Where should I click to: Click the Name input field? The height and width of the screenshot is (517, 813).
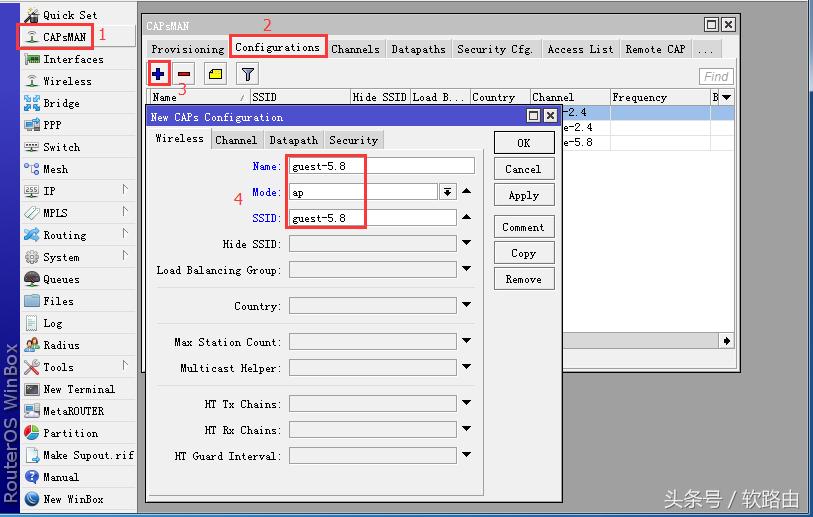pyautogui.click(x=382, y=166)
